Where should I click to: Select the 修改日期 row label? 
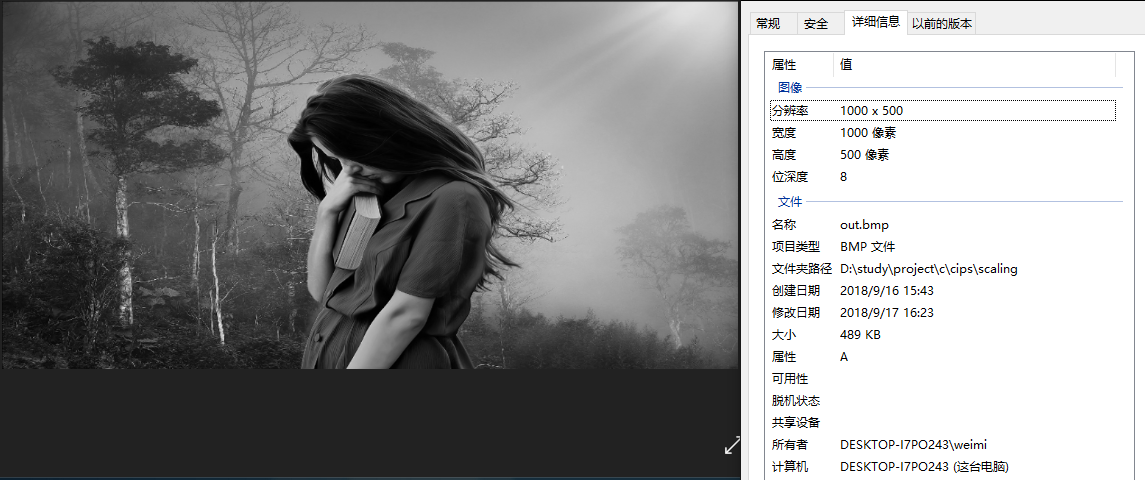click(x=795, y=313)
